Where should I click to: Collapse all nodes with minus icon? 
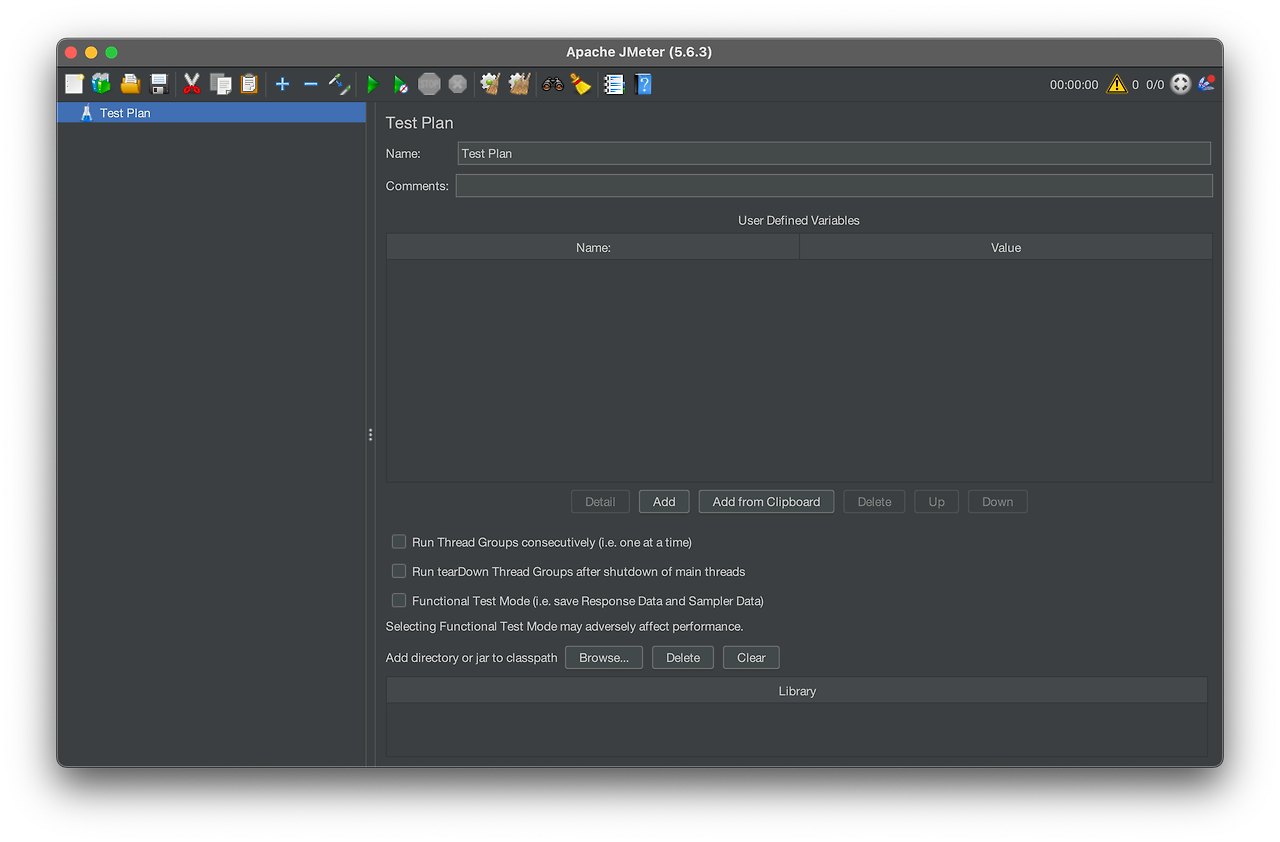click(310, 84)
